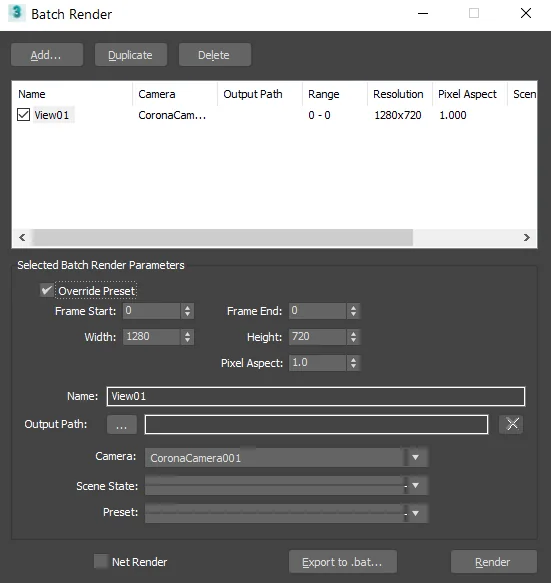Screen dimensions: 551x583
Task: Duplicate the selected batch view
Action: coord(130,55)
